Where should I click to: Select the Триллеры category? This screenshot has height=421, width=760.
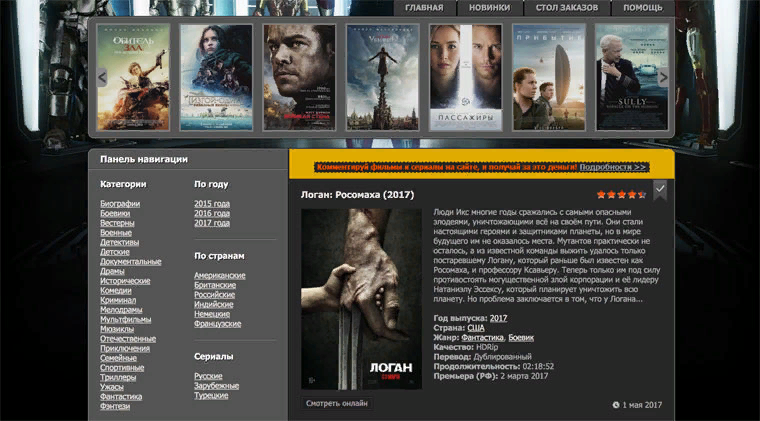pyautogui.click(x=118, y=377)
